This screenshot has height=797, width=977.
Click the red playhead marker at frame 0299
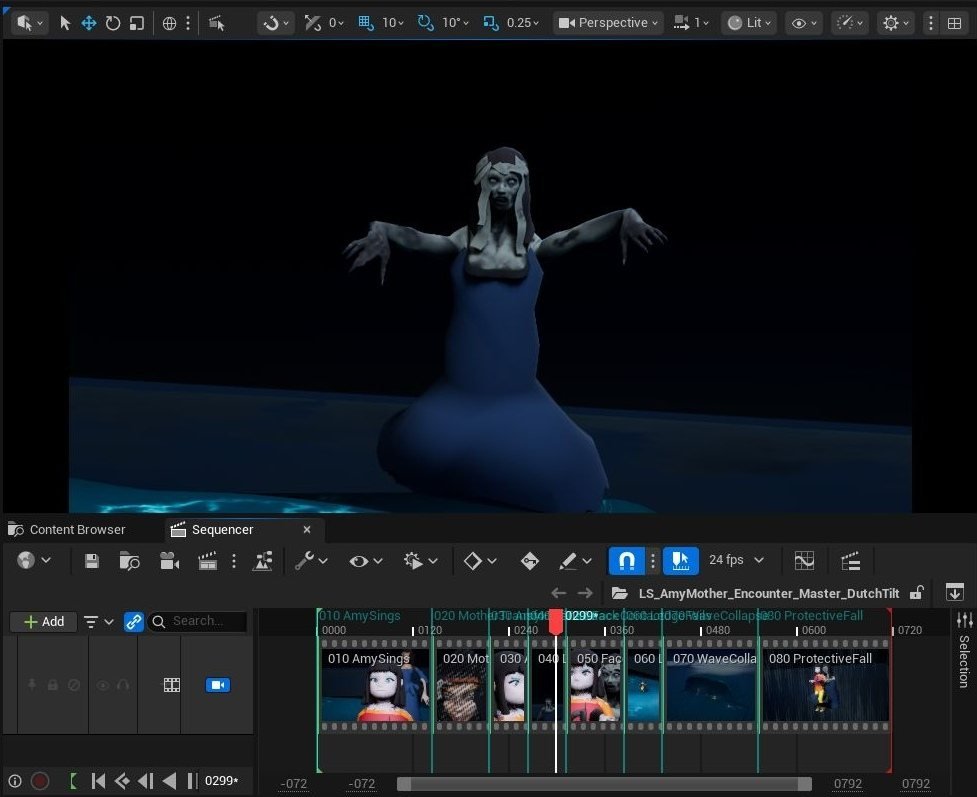tap(556, 621)
